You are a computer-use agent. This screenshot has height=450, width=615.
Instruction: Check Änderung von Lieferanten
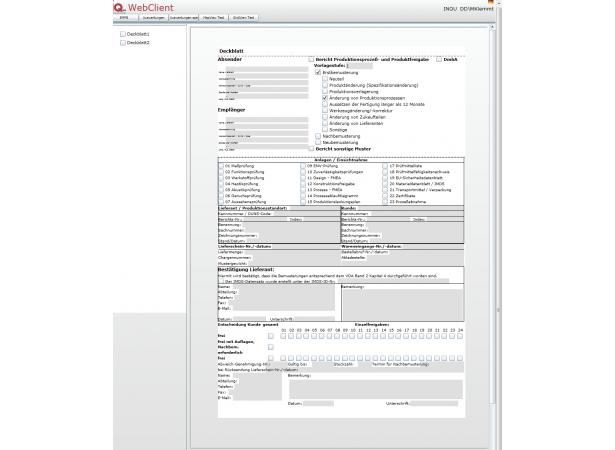[x=325, y=123]
